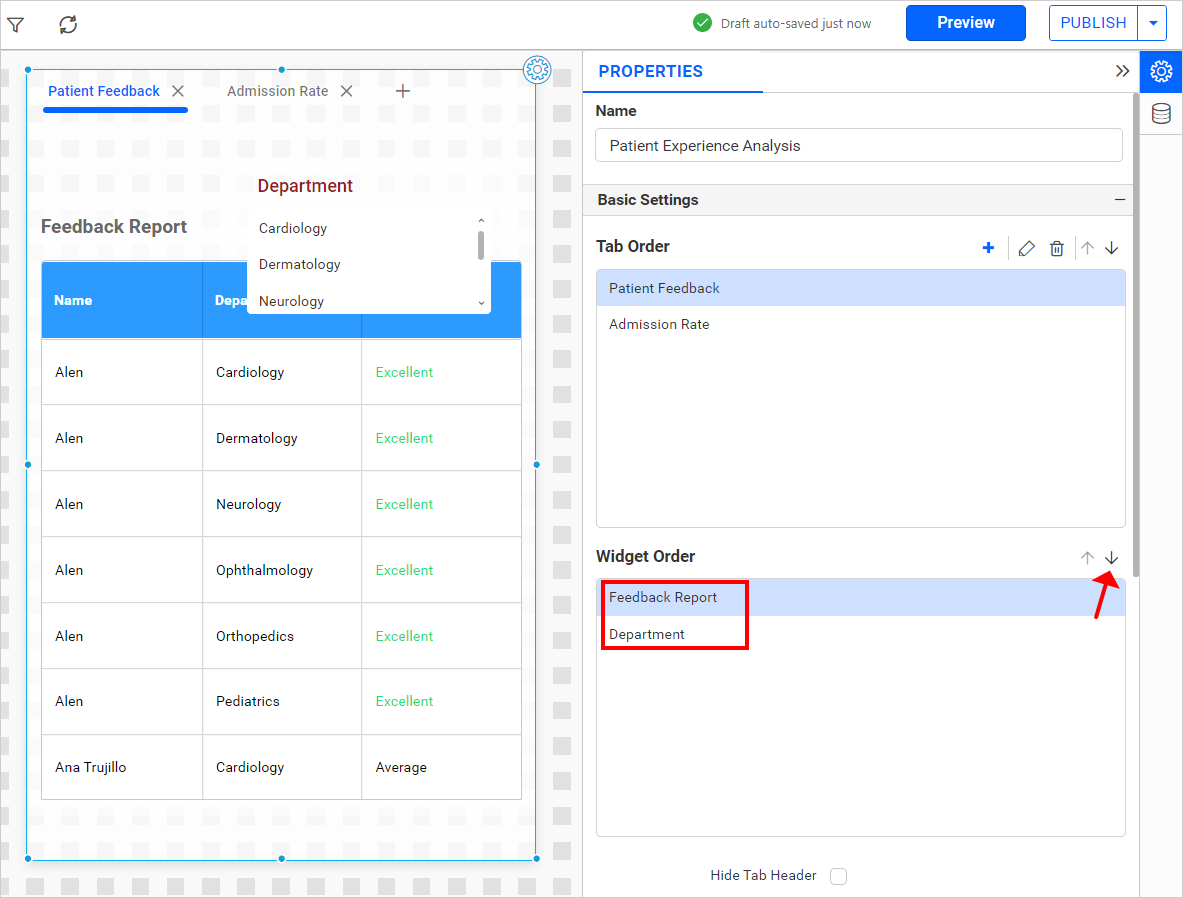Collapse the Basic Settings section
1183x898 pixels.
[x=1120, y=200]
